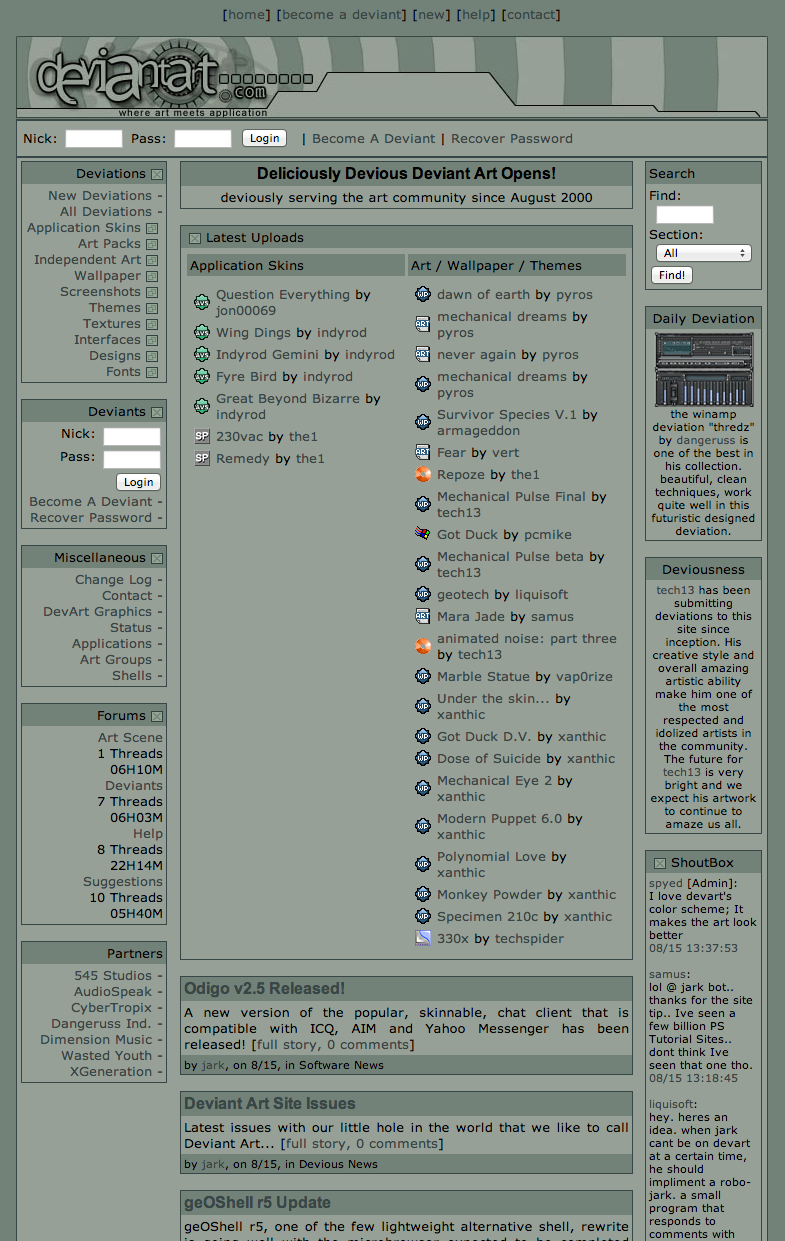
Task: Click the orange ball icon beside Repoze
Action: 423,474
